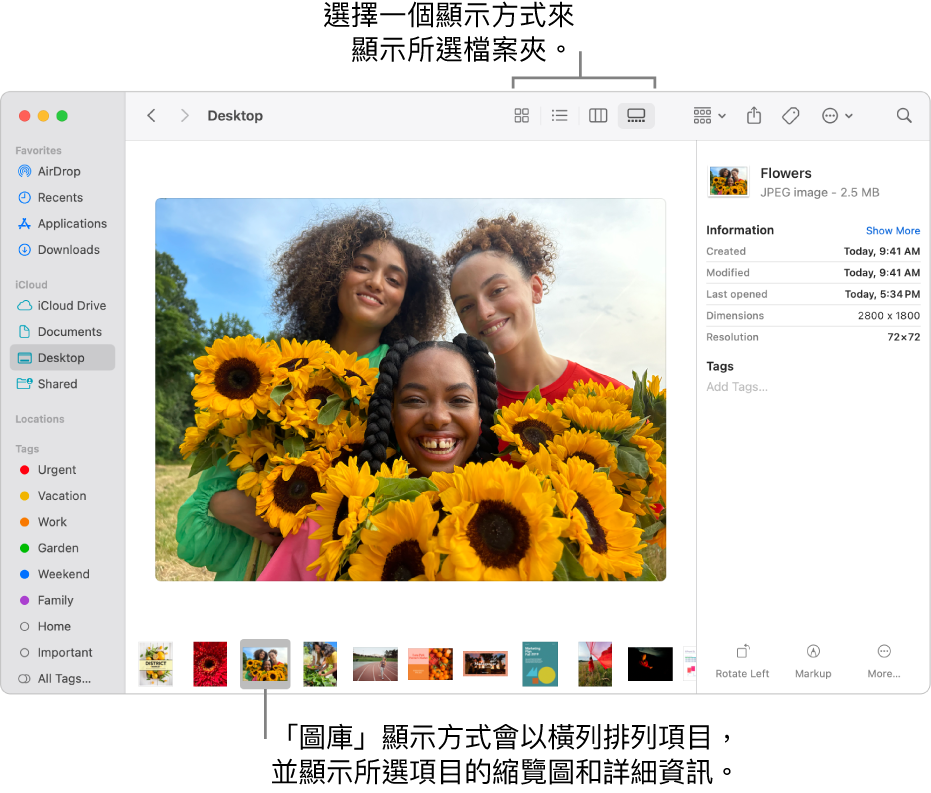Open AirDrop in the sidebar
This screenshot has height=793, width=931.
(x=62, y=172)
